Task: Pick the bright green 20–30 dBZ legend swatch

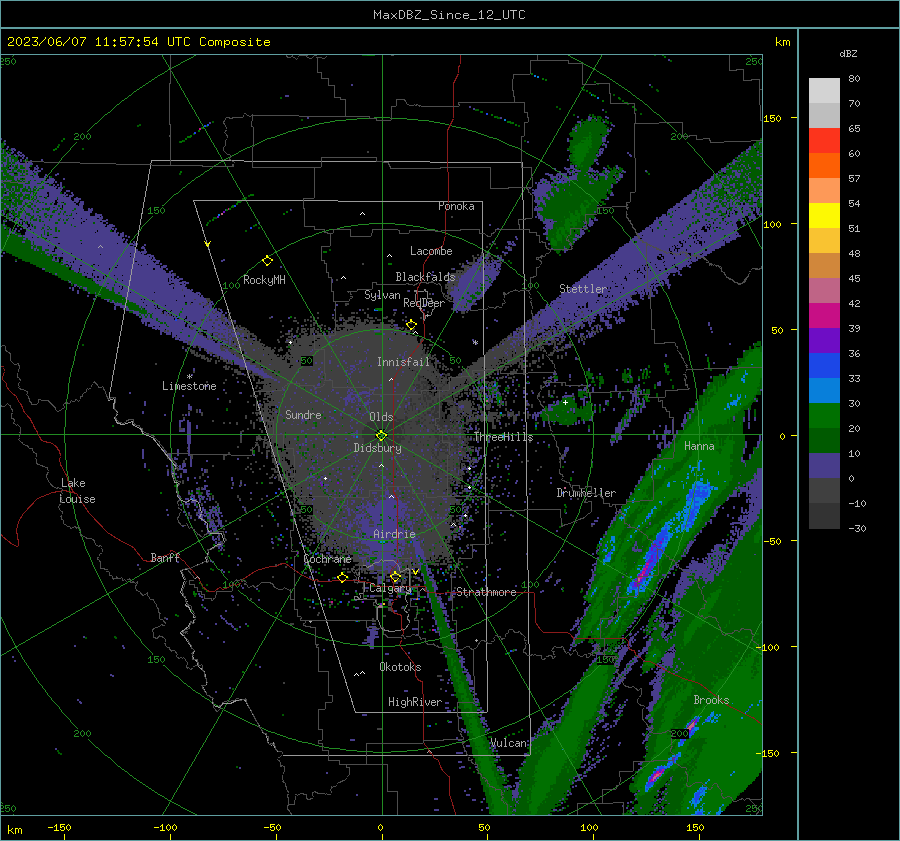Action: [824, 416]
